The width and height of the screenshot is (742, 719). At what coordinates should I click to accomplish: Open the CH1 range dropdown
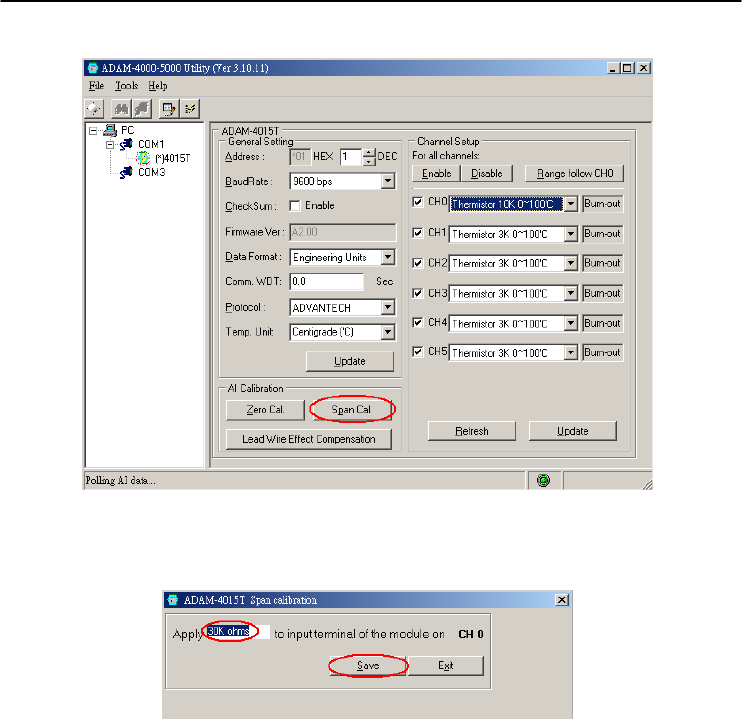(571, 234)
